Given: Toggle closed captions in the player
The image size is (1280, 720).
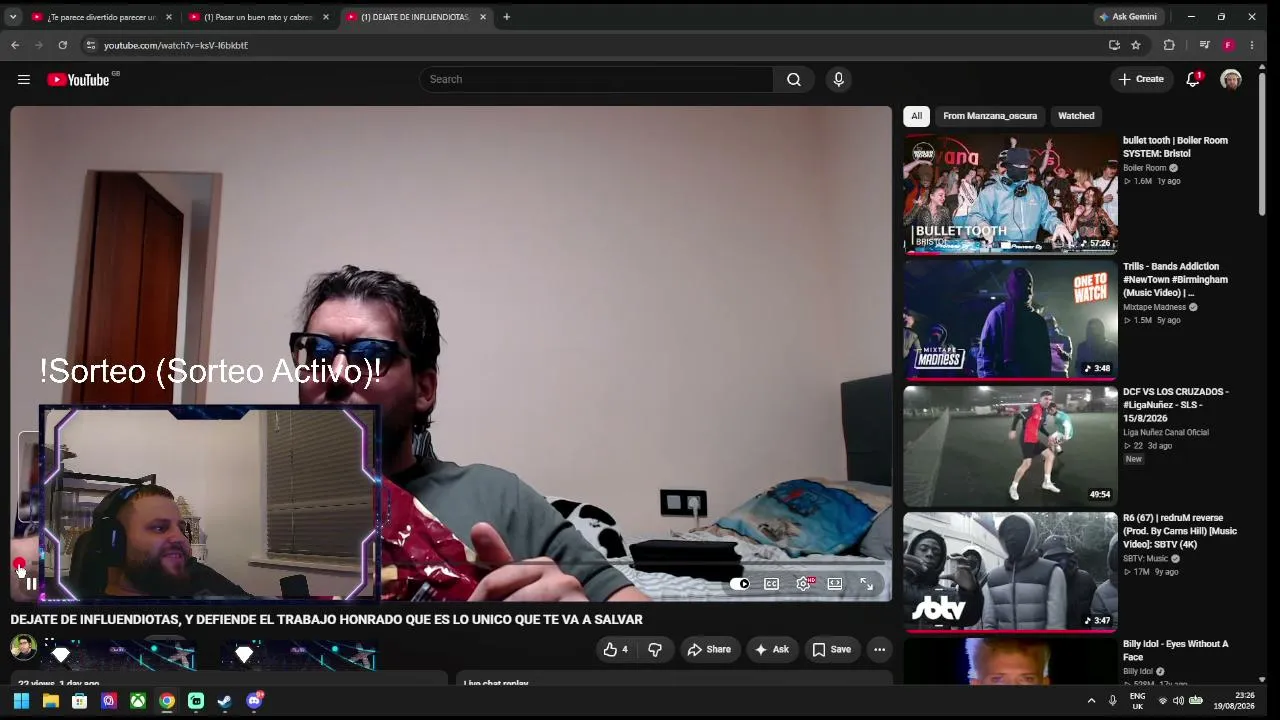Looking at the screenshot, I should tap(772, 584).
